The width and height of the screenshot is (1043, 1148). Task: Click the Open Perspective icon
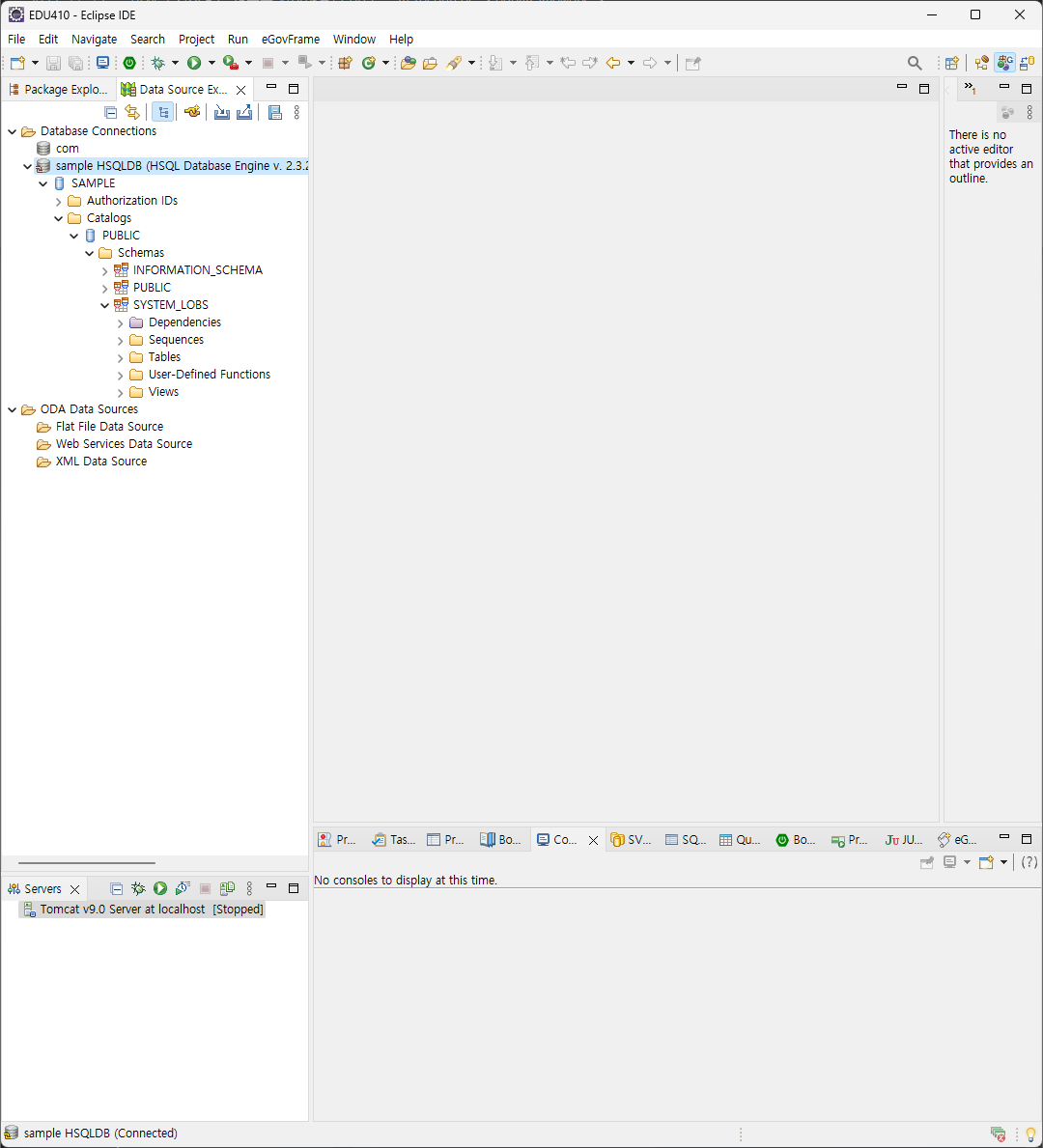coord(951,63)
